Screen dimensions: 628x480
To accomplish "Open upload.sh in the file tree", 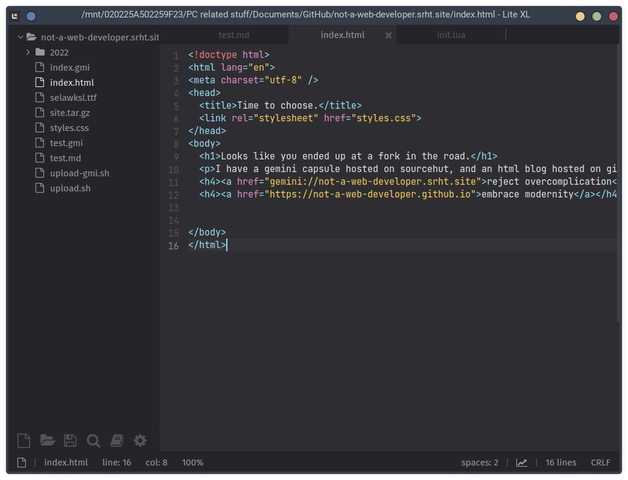I will point(70,188).
